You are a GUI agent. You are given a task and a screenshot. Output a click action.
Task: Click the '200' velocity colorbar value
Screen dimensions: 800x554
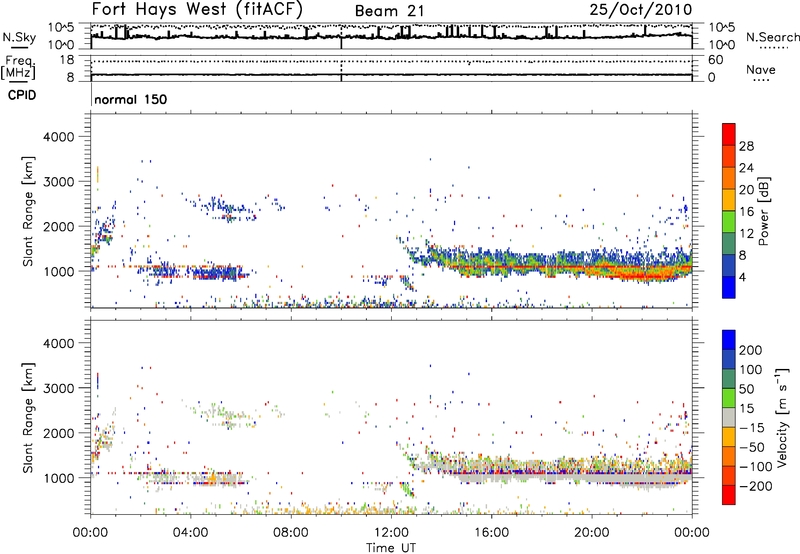point(751,350)
